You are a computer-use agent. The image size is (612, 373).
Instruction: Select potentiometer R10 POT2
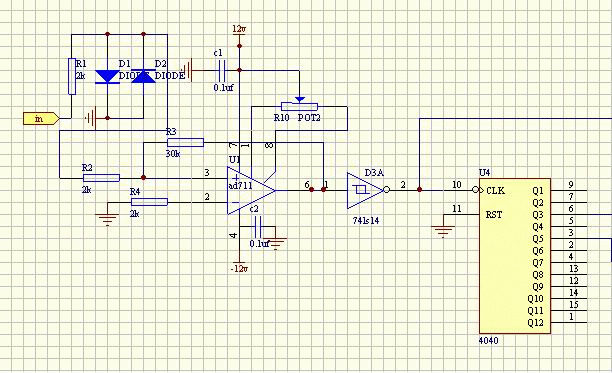click(299, 105)
